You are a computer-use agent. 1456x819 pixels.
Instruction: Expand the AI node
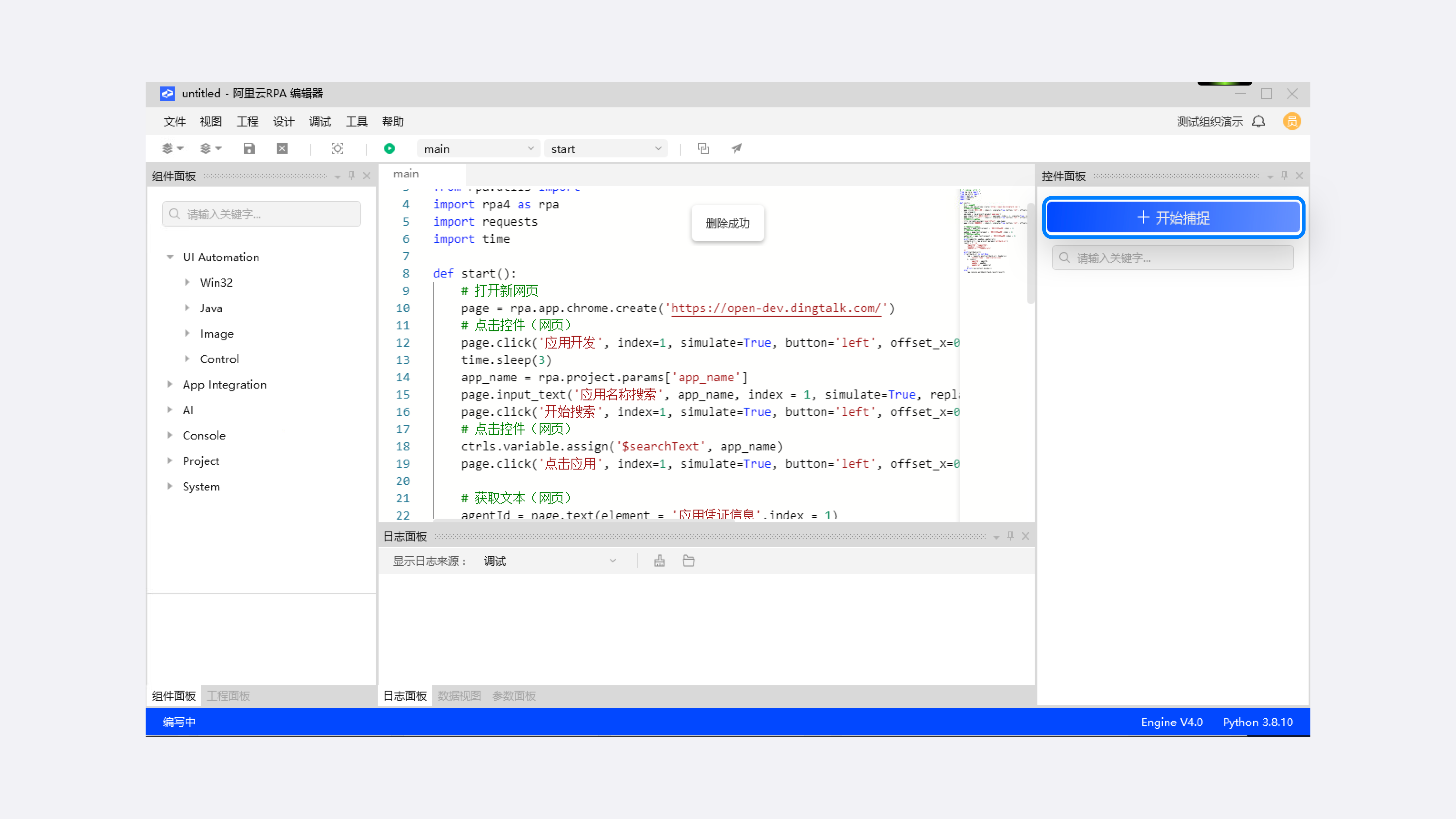click(x=170, y=410)
